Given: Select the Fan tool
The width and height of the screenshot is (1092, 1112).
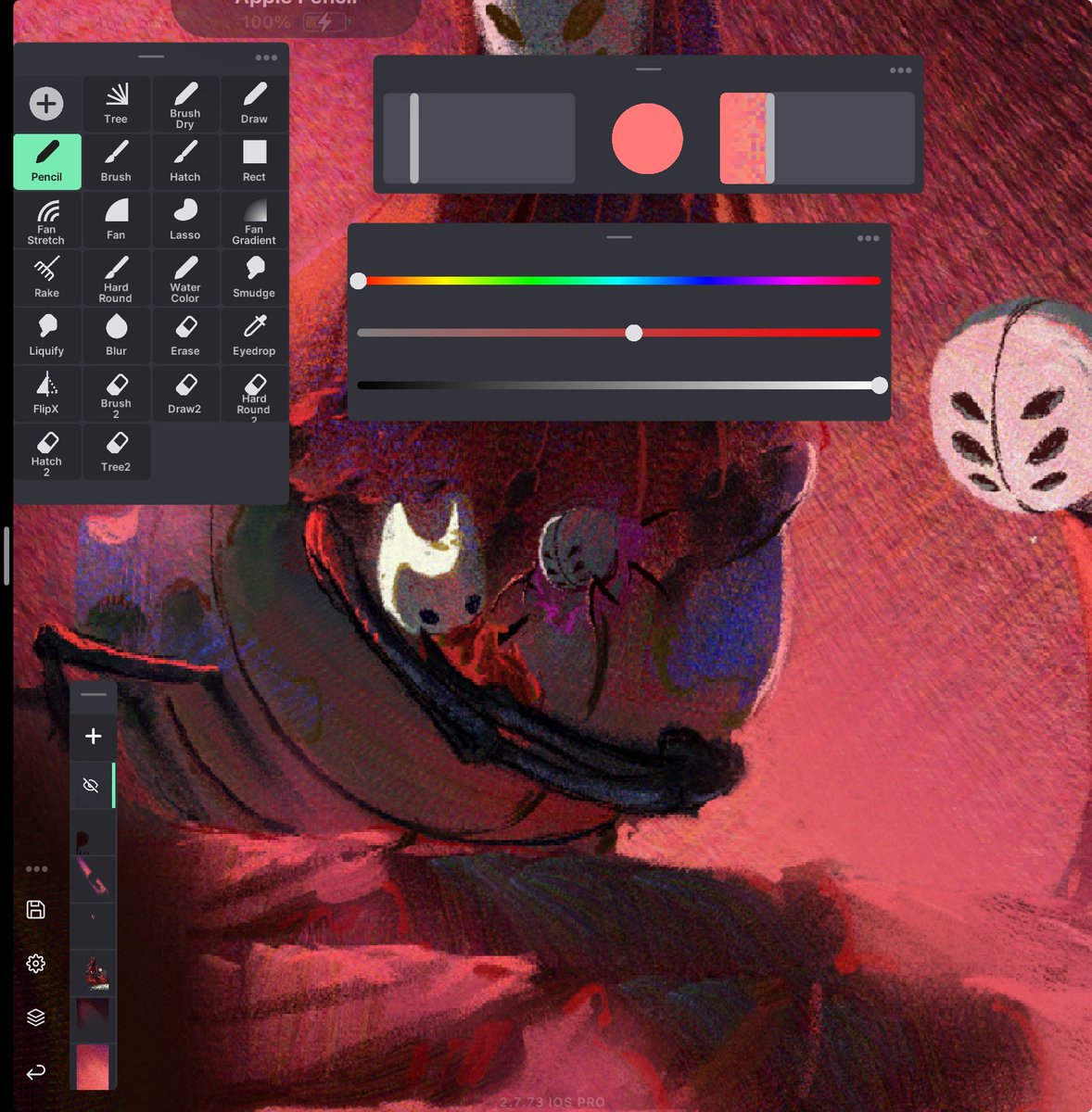Looking at the screenshot, I should click(x=116, y=221).
